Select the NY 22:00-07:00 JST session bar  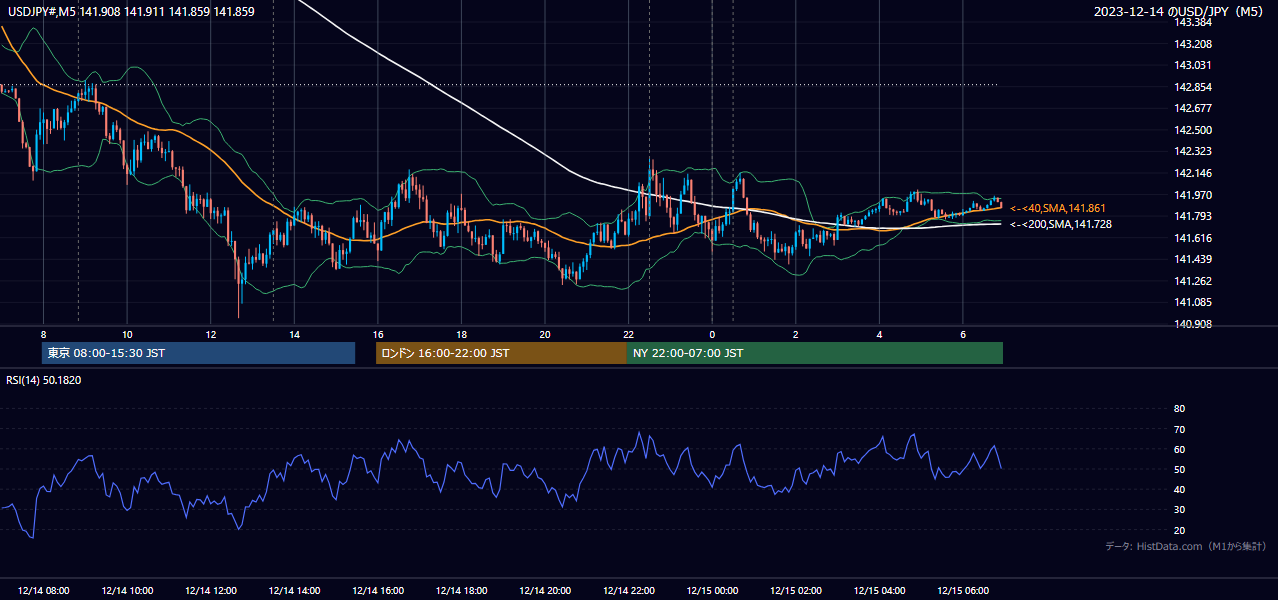815,353
